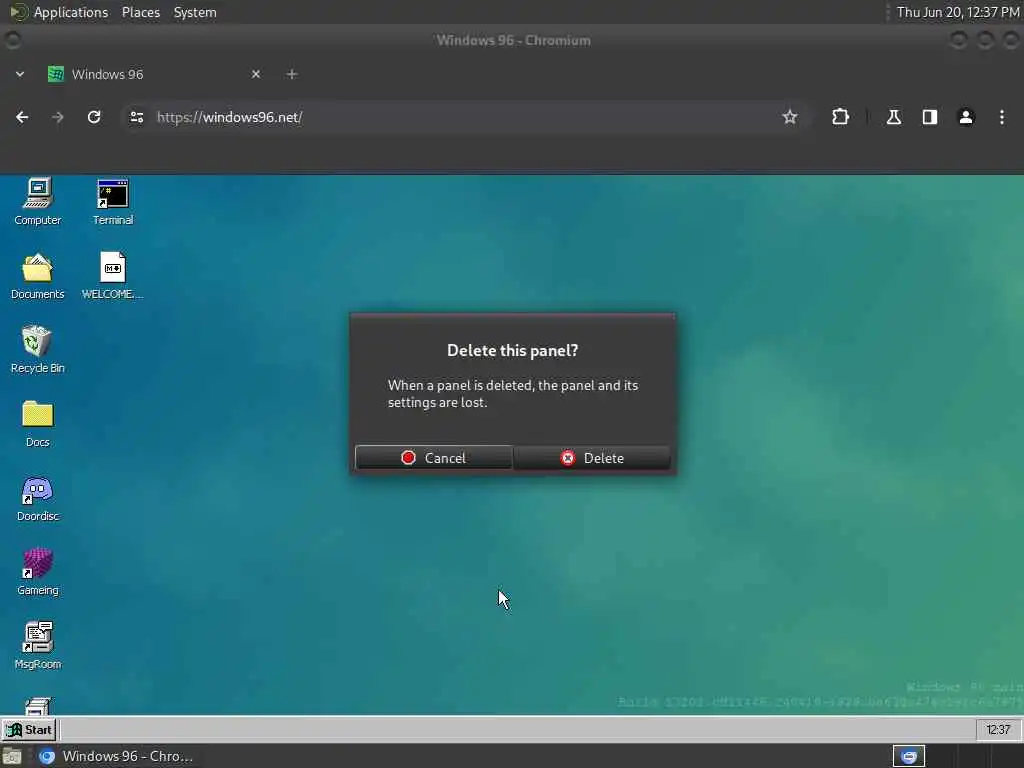Open a new browser tab
The height and width of the screenshot is (768, 1024).
[x=292, y=74]
